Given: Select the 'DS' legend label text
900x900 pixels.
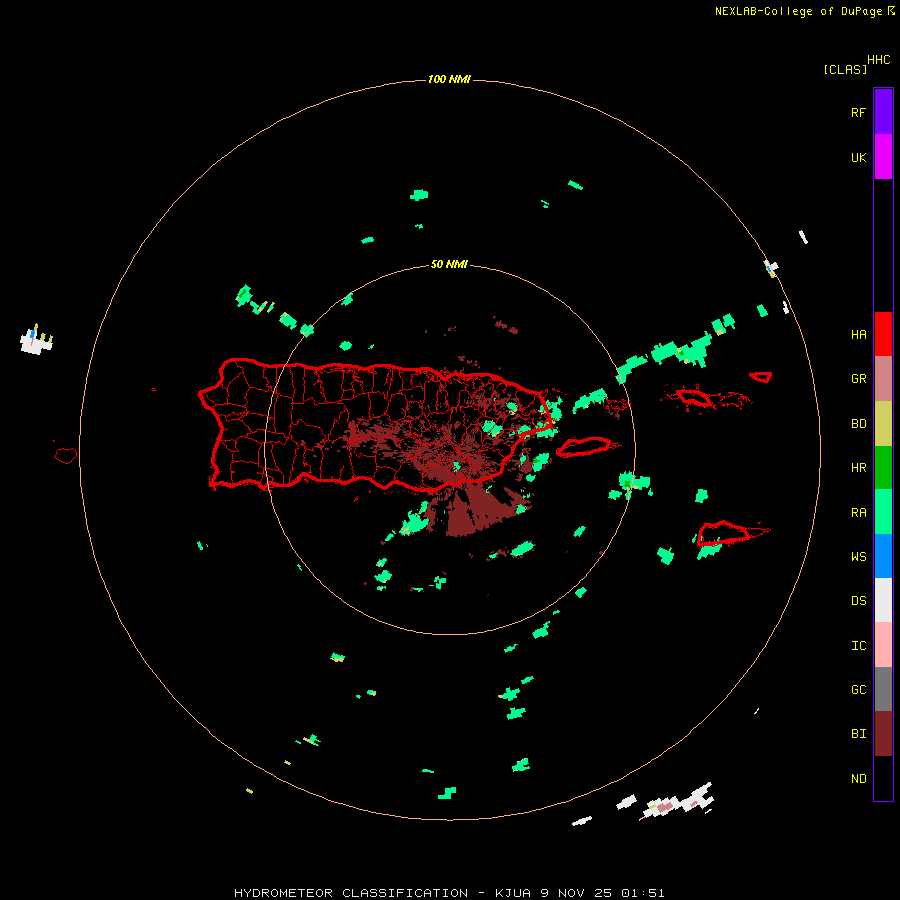Looking at the screenshot, I should tap(858, 600).
